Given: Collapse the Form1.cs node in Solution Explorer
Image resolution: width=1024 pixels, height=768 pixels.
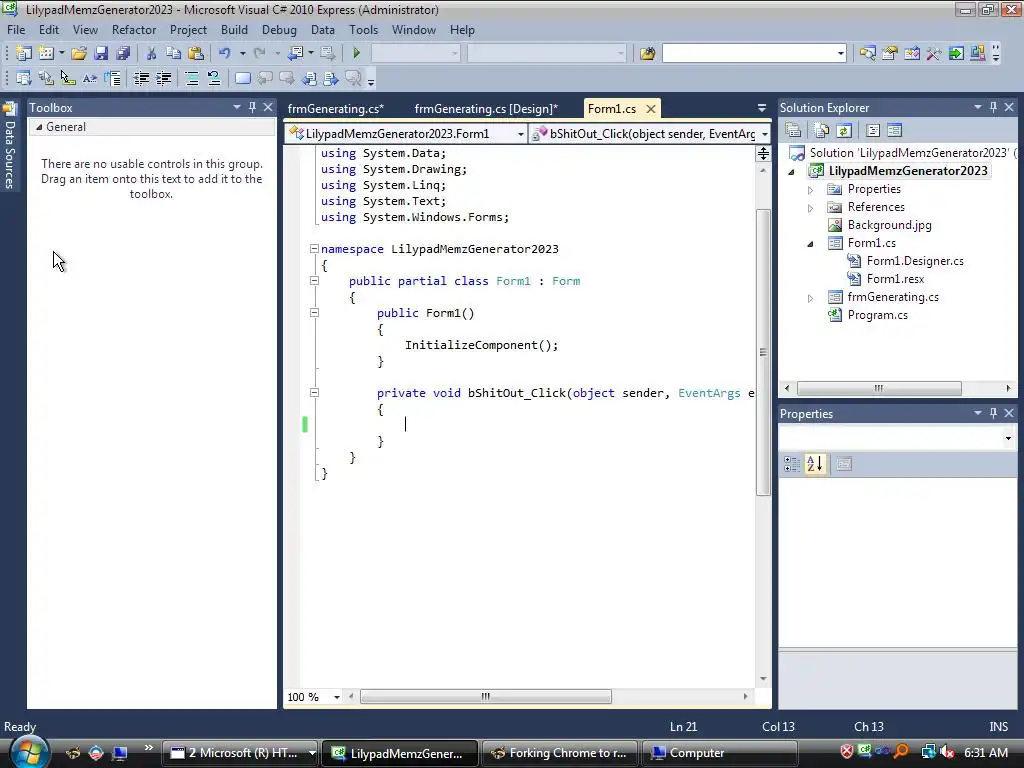Looking at the screenshot, I should 810,244.
